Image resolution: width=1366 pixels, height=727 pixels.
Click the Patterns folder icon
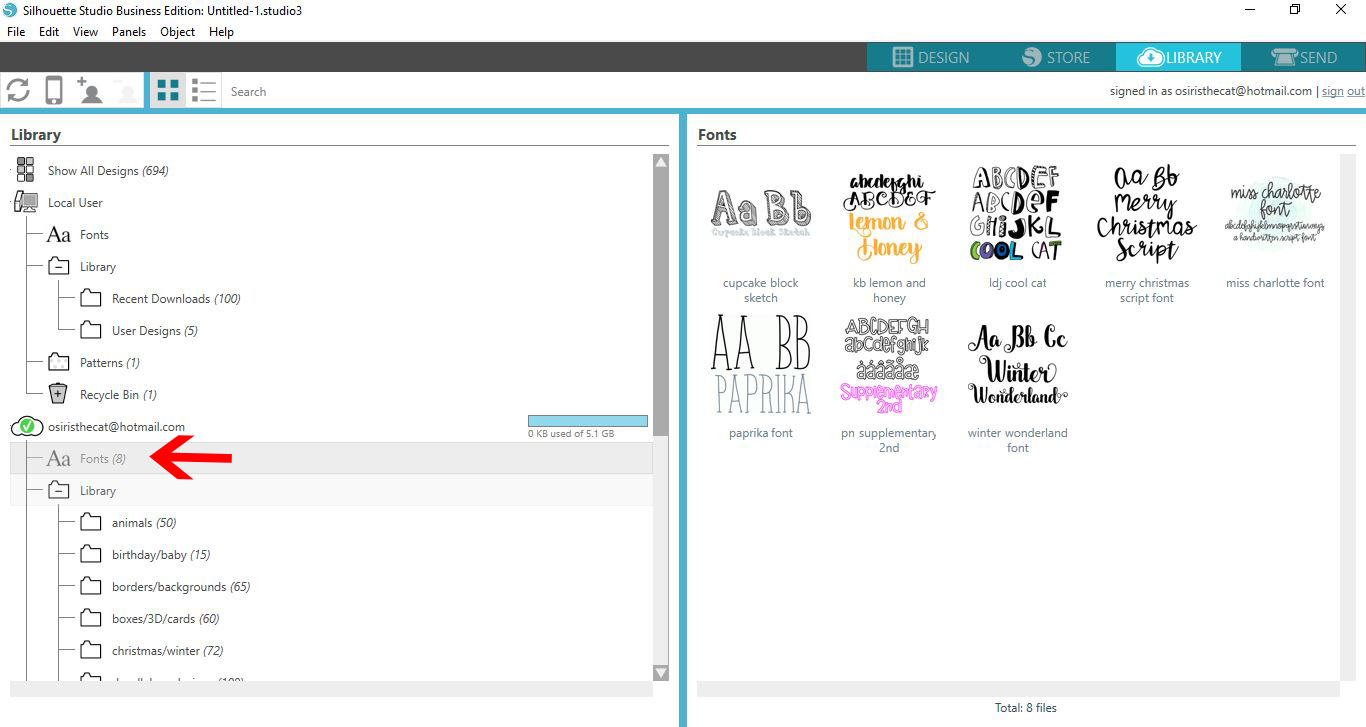click(x=59, y=362)
